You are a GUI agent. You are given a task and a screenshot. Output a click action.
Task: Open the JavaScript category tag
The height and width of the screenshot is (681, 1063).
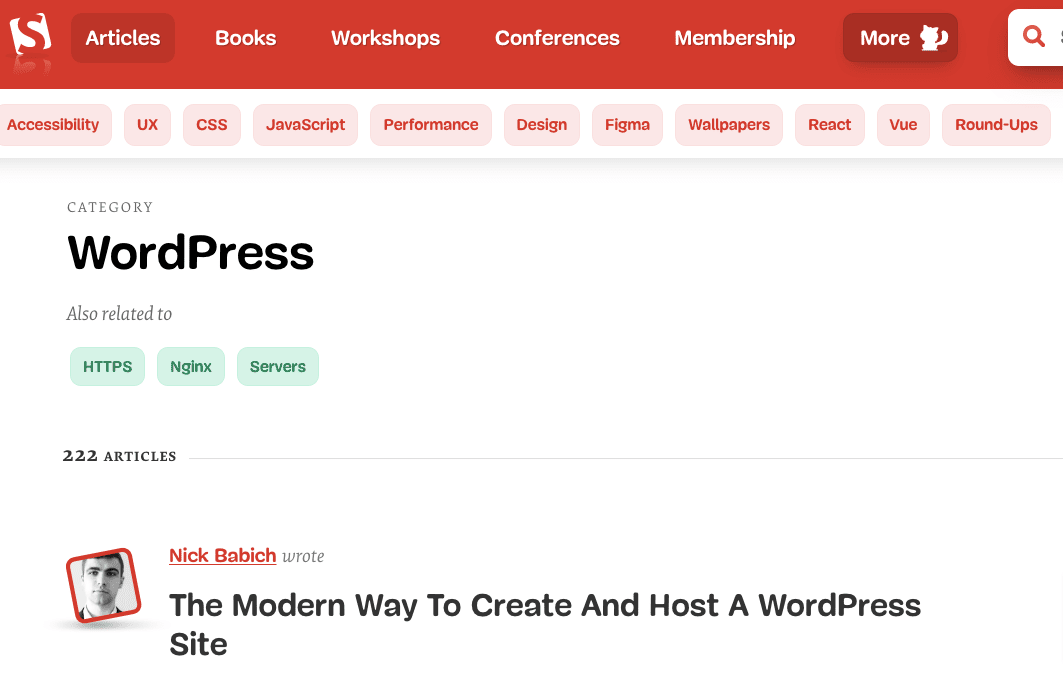click(x=305, y=125)
